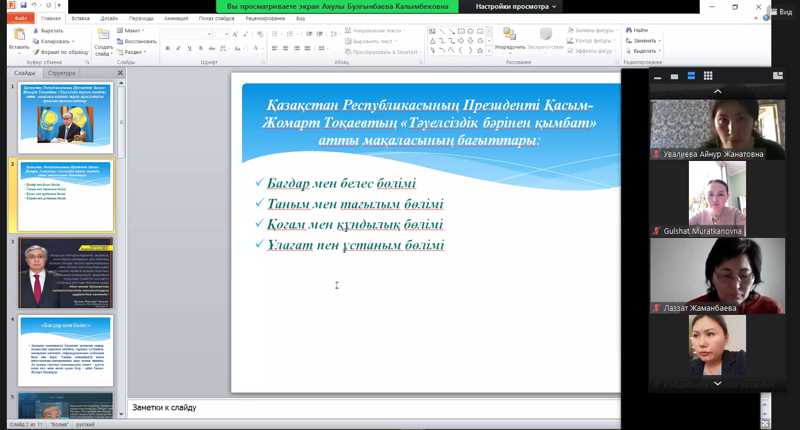Open the Настройки просмотра dropdown
The width and height of the screenshot is (800, 430).
point(517,6)
